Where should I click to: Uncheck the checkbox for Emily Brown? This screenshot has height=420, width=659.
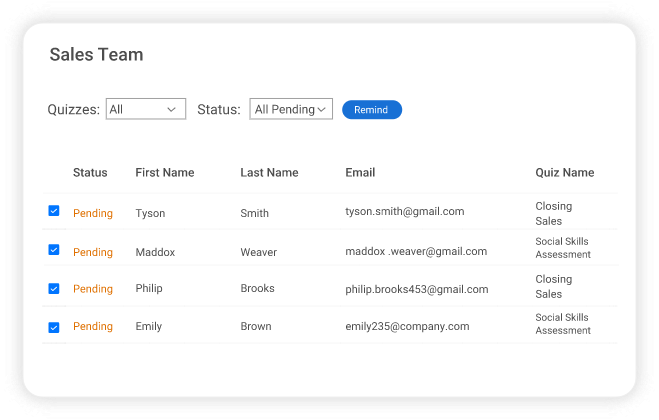point(54,327)
